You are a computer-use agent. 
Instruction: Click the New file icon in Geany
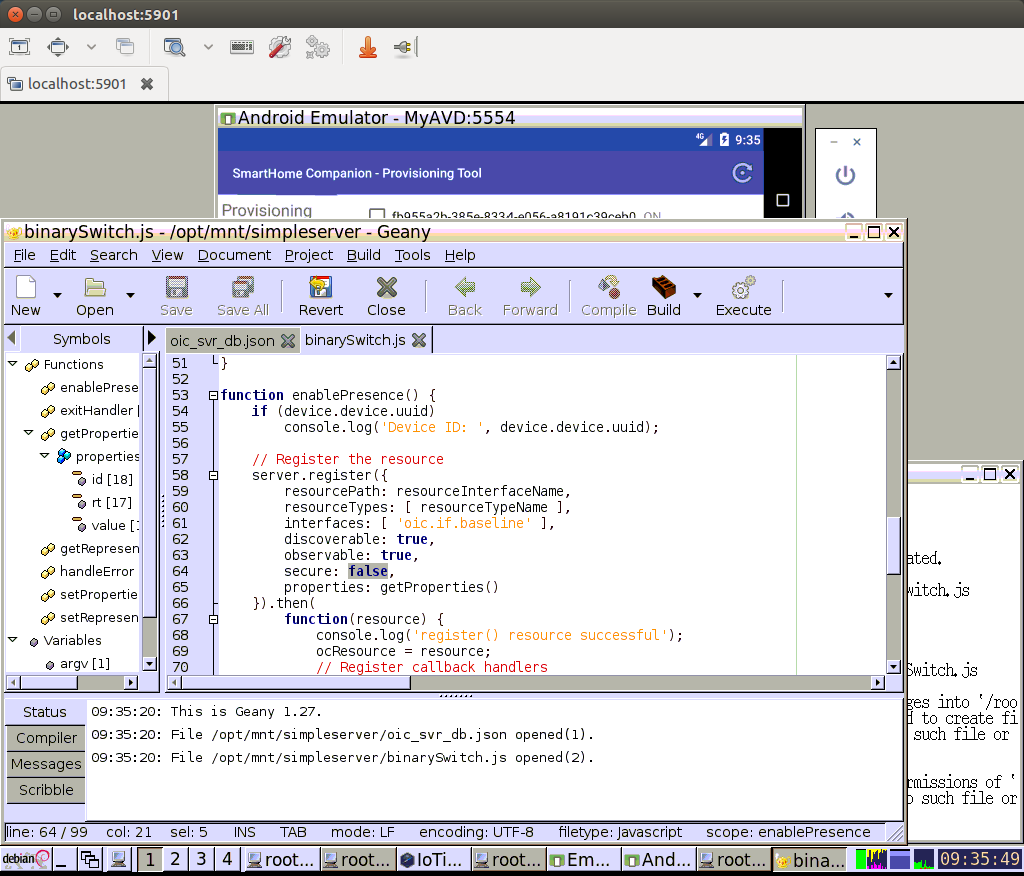(x=26, y=288)
